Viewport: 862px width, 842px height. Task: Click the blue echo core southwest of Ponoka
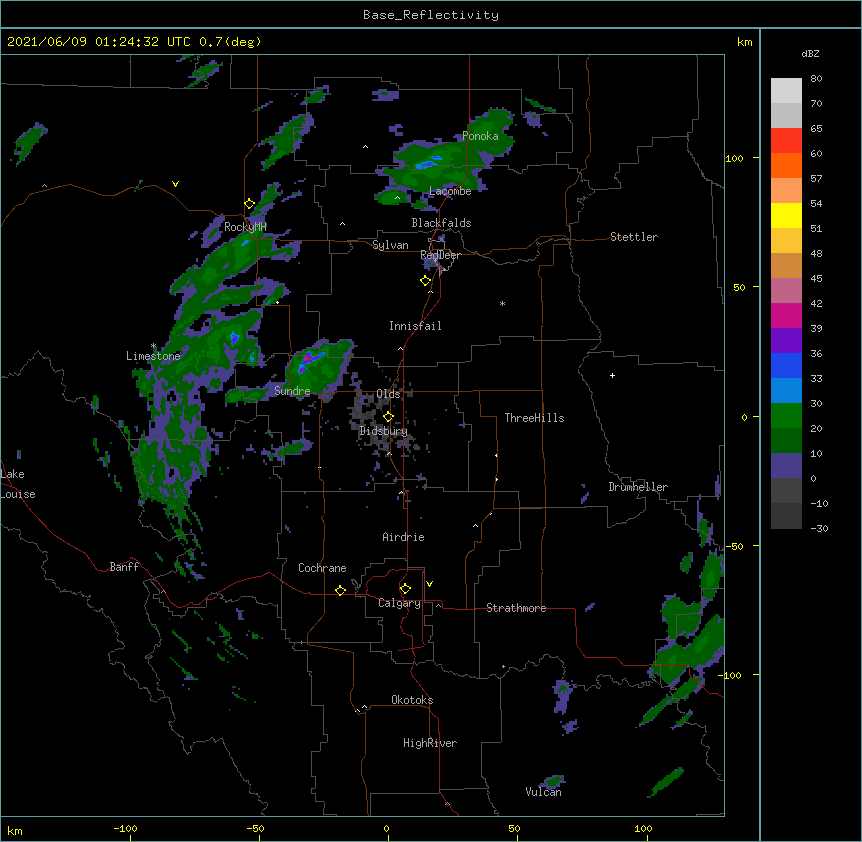[428, 163]
